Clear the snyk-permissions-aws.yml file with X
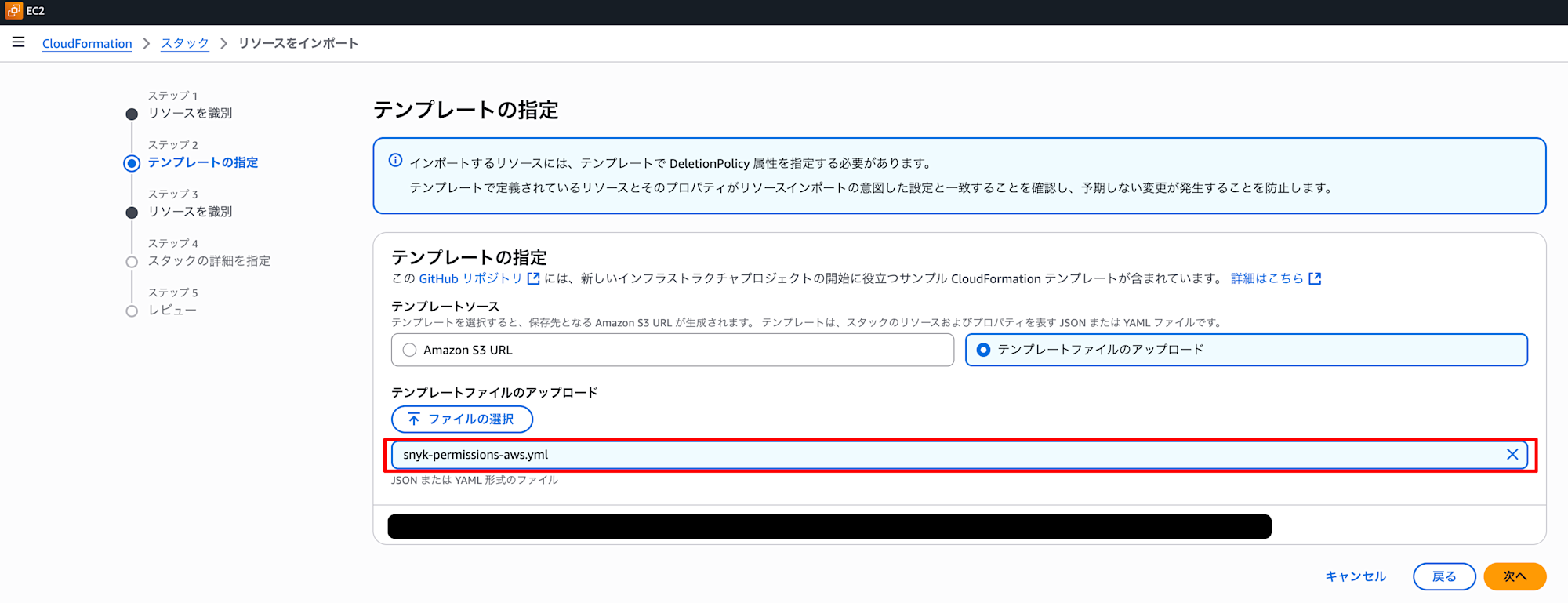The height and width of the screenshot is (603, 1568). [1512, 455]
